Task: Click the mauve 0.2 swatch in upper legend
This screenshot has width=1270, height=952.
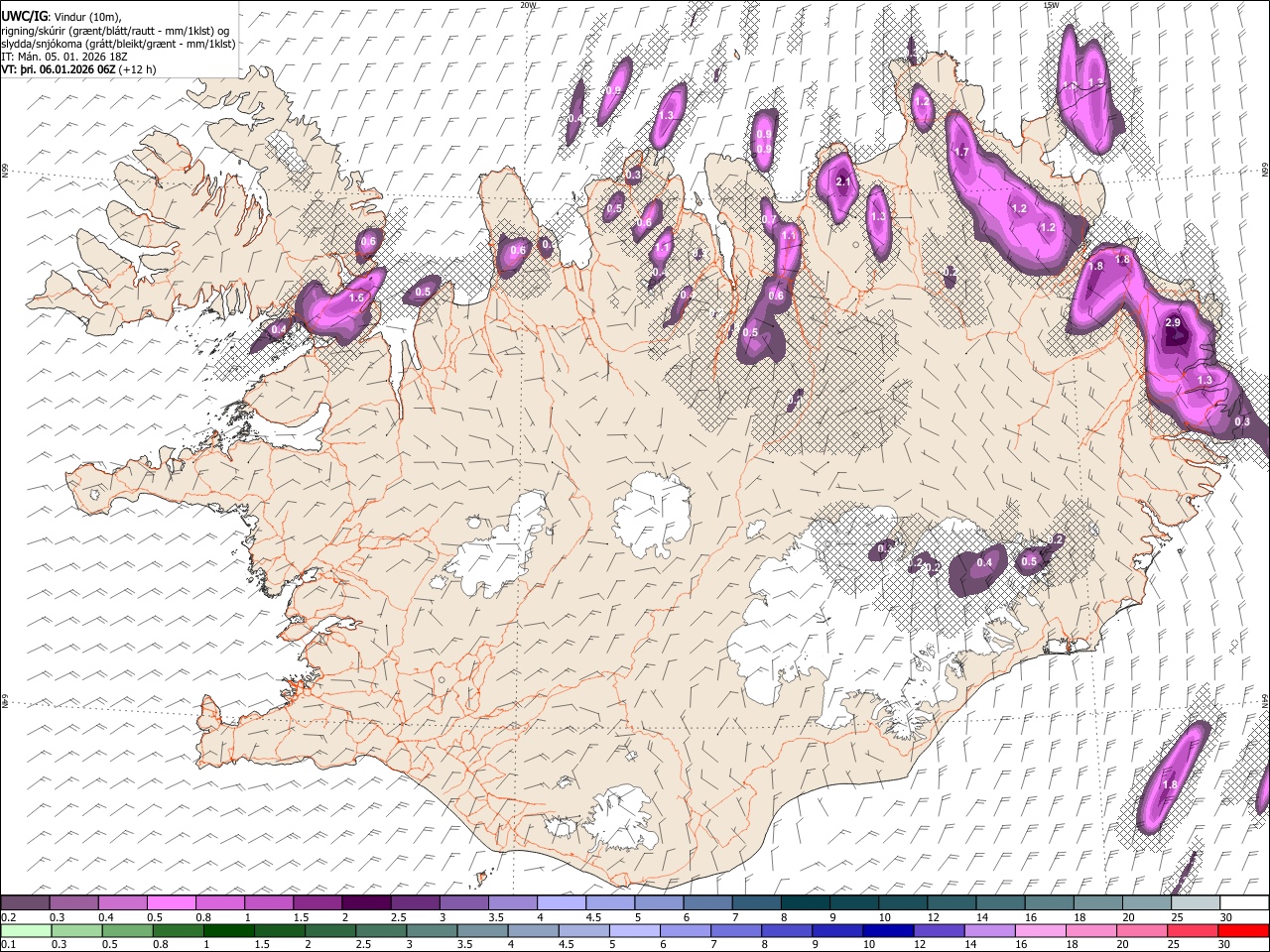Action: click(24, 902)
